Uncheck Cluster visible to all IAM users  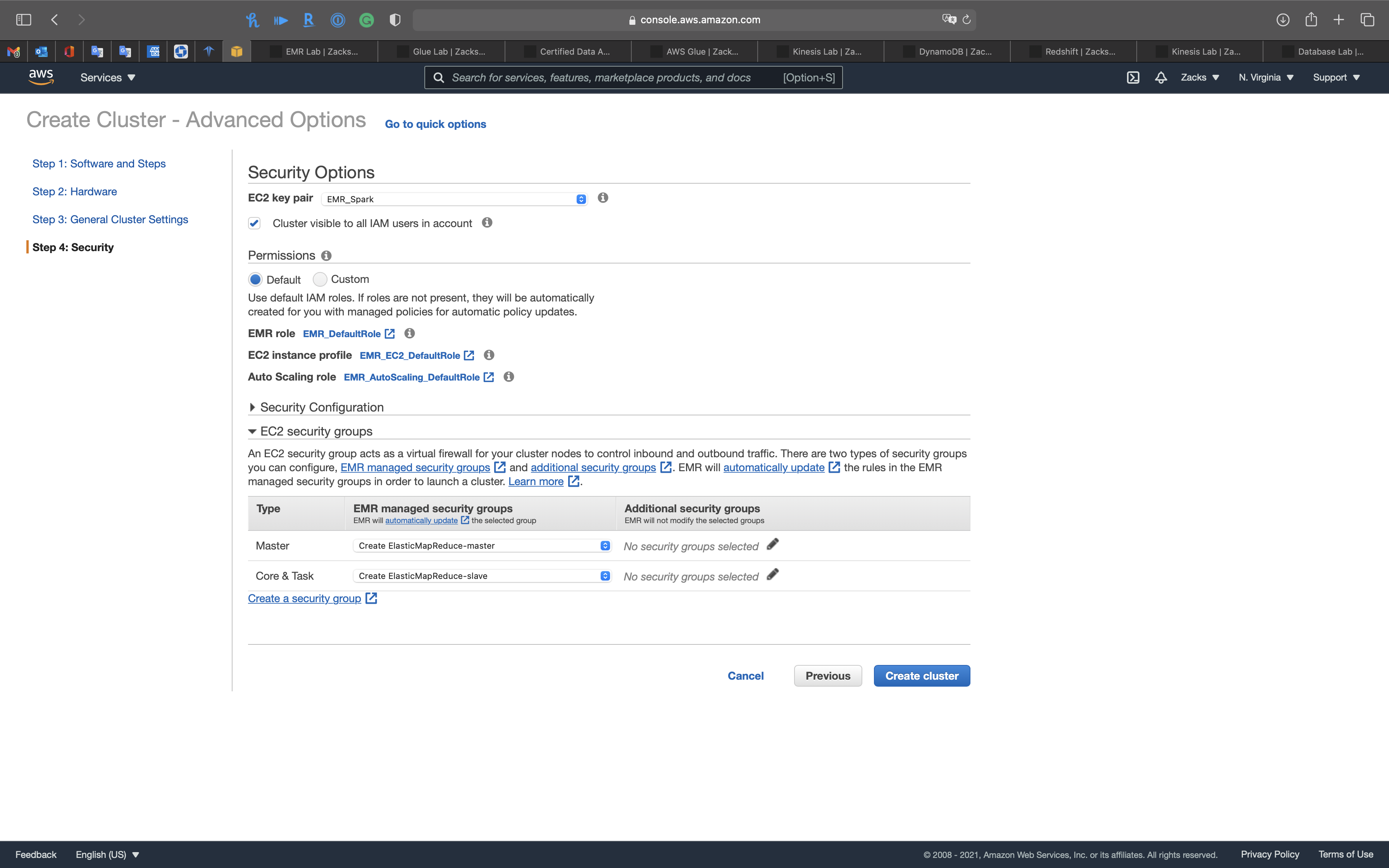[x=254, y=223]
